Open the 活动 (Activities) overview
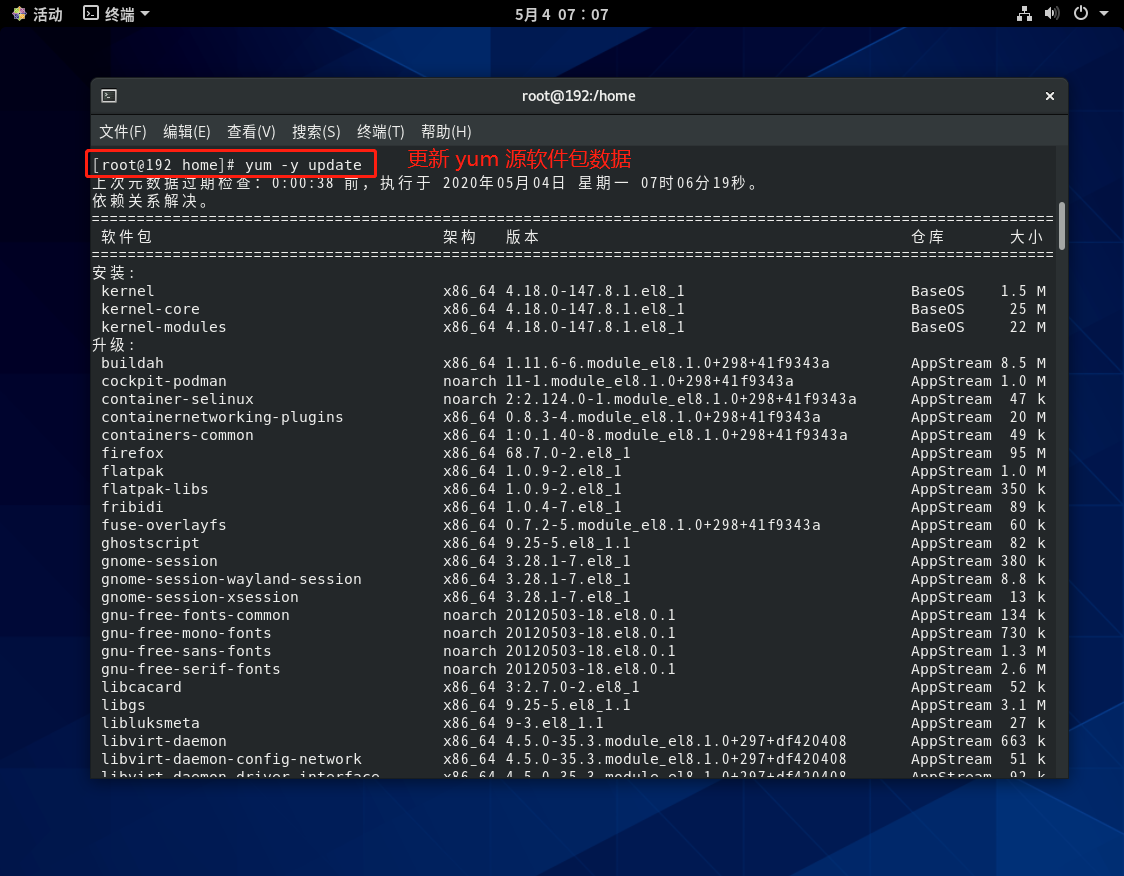Image resolution: width=1124 pixels, height=876 pixels. pos(37,14)
